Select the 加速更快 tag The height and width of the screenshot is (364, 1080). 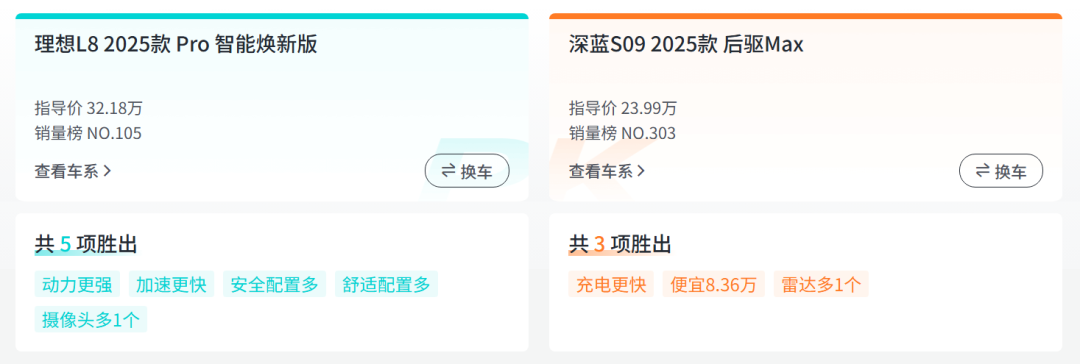coord(172,284)
